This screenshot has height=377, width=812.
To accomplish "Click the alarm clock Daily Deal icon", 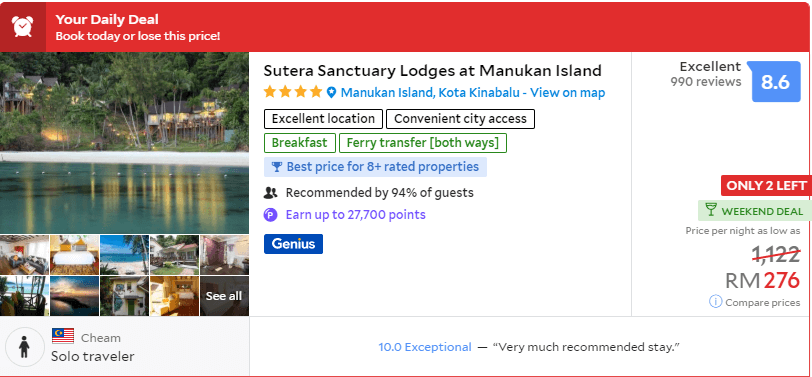I will (x=23, y=26).
